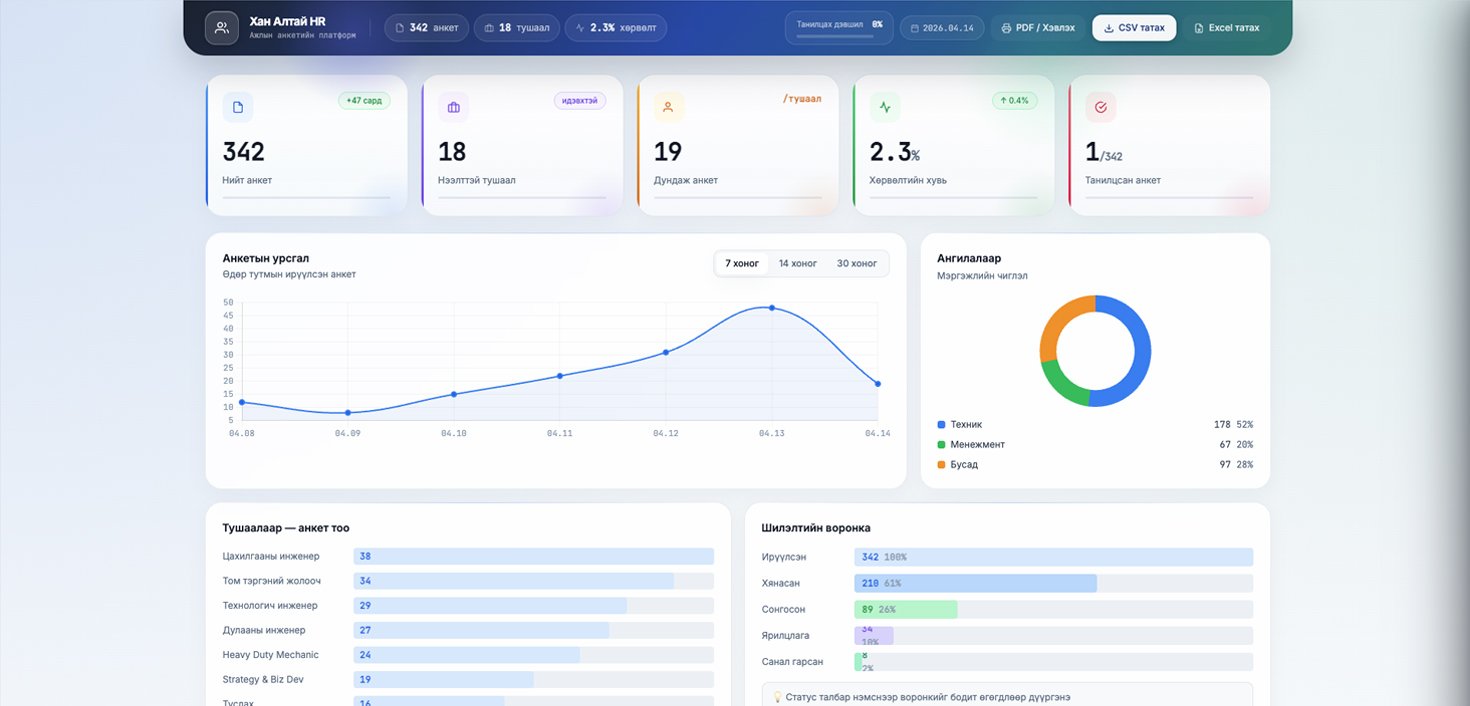Screen dimensions: 1470x706
Task: Click the Дулааны инженер bar
Action: pos(481,630)
